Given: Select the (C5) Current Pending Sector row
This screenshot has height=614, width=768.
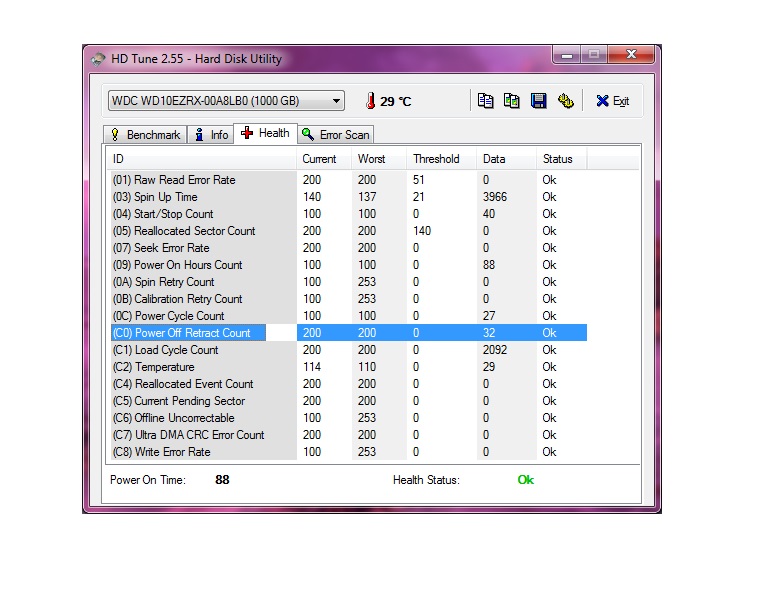Looking at the screenshot, I should pyautogui.click(x=349, y=401).
